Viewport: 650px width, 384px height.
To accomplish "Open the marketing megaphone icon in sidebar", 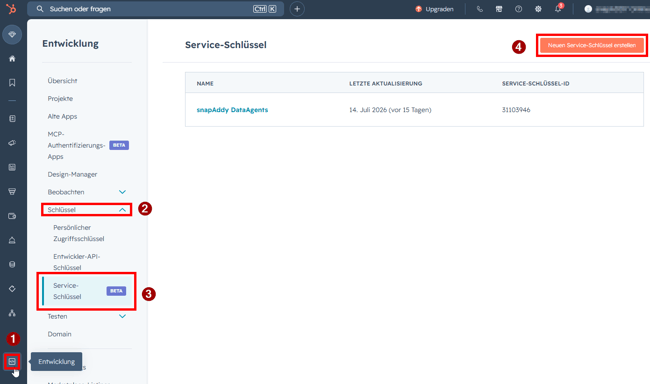I will pyautogui.click(x=12, y=143).
